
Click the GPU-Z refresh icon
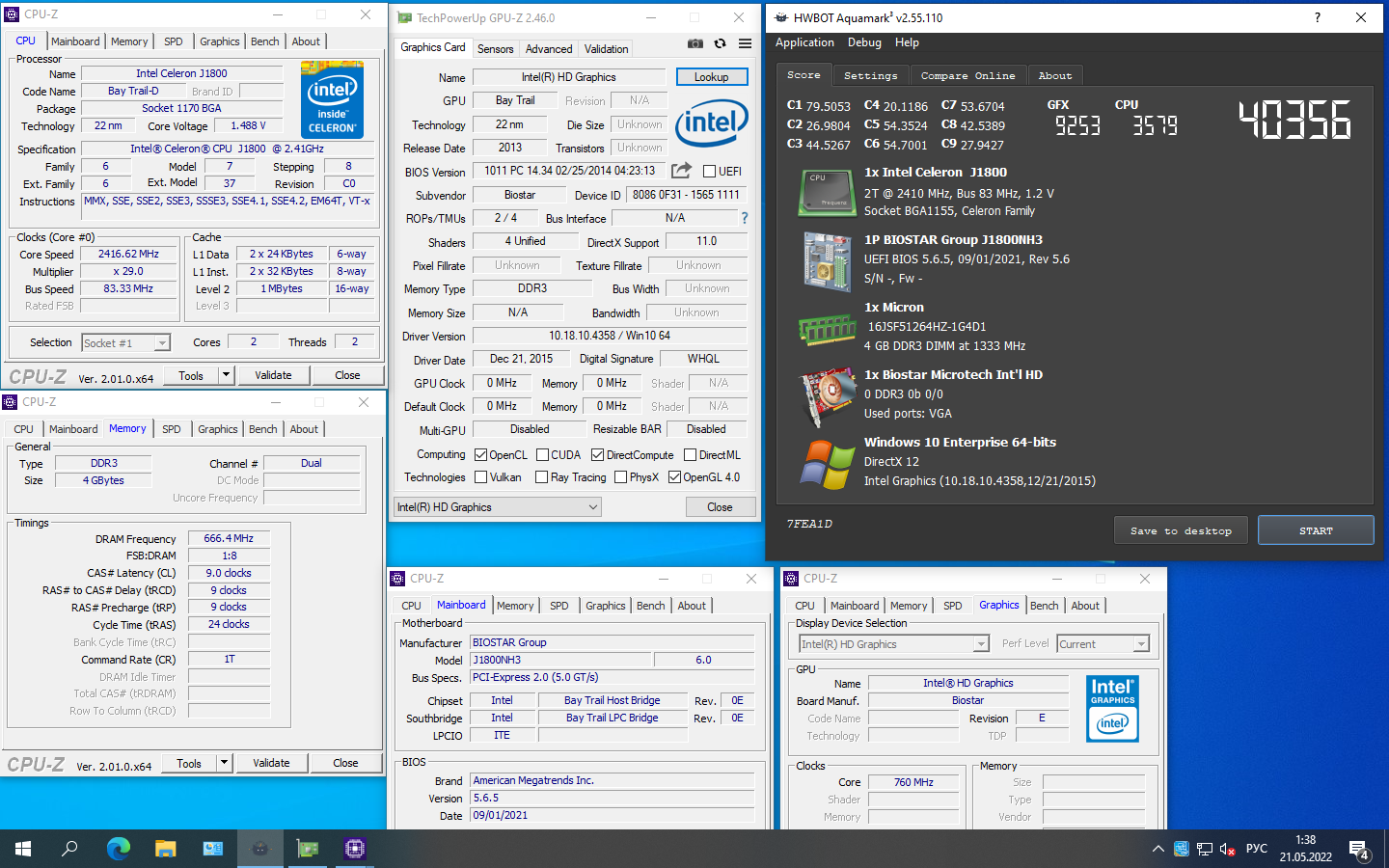tap(720, 43)
